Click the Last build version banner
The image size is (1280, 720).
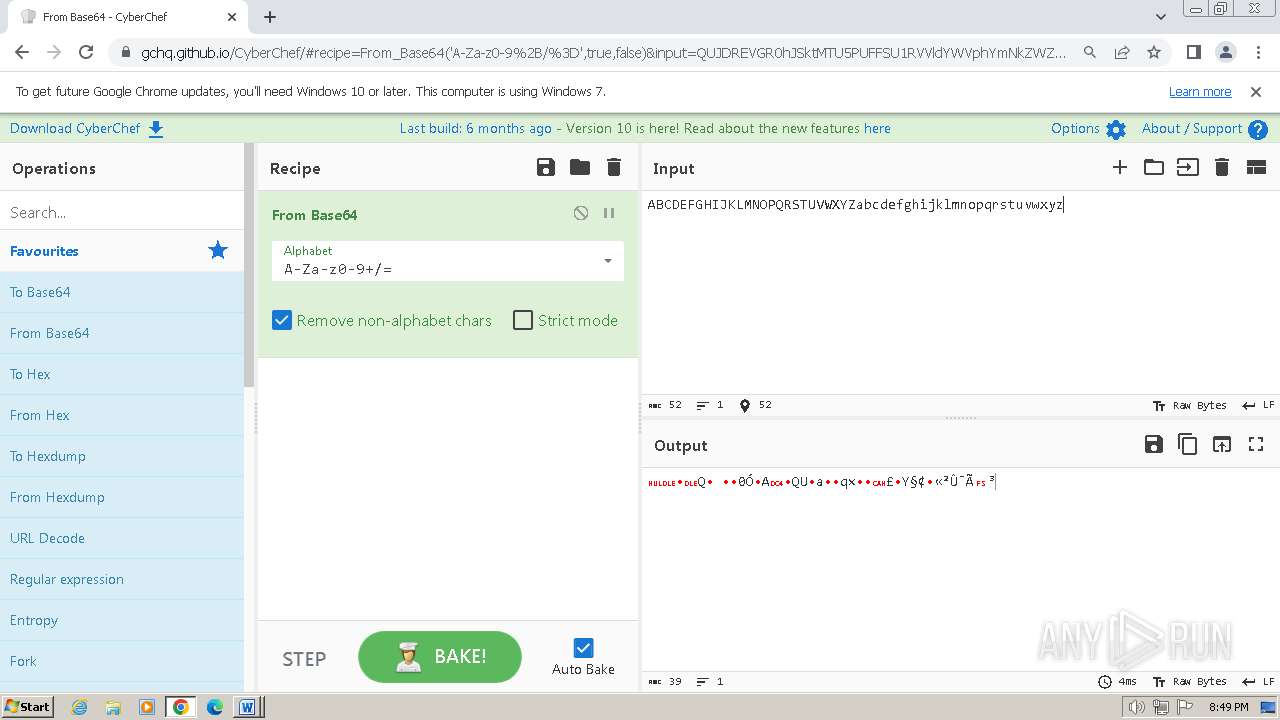[645, 128]
